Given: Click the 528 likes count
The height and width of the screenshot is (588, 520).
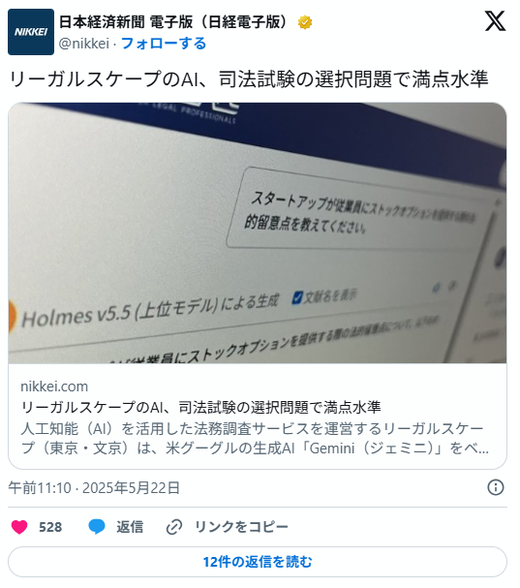Looking at the screenshot, I should coord(50,527).
